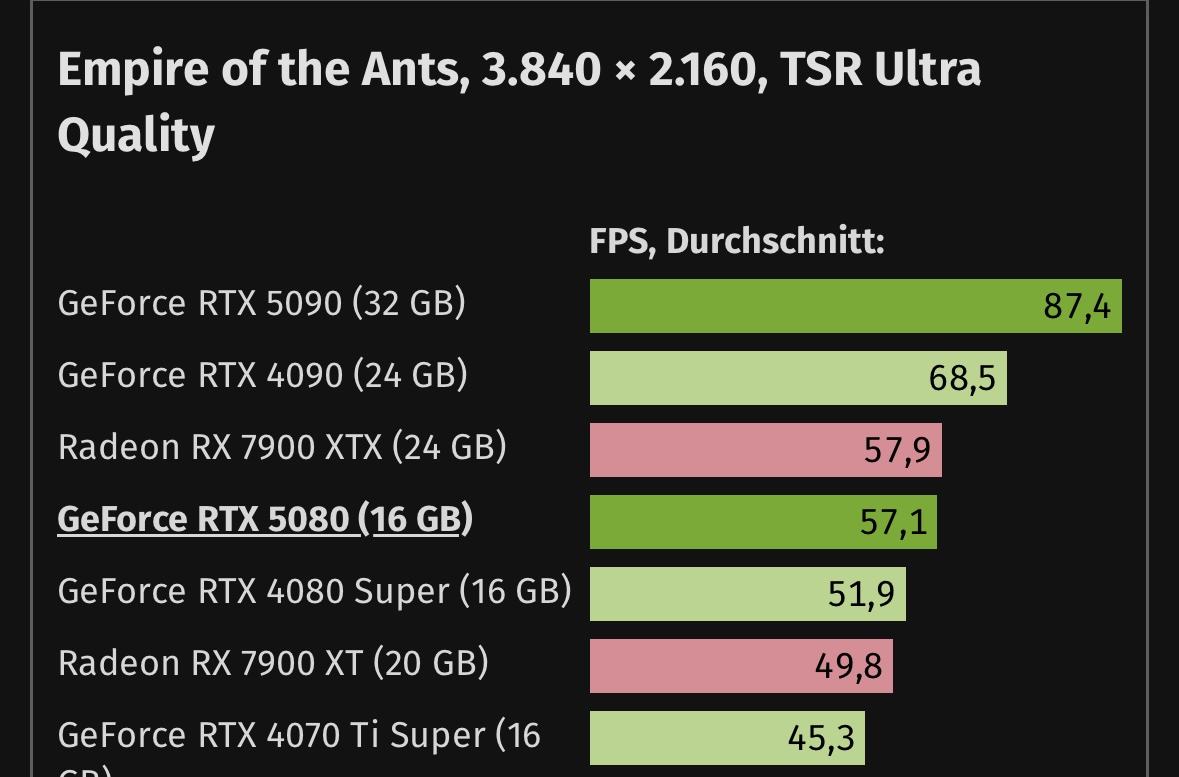Select the GeForce RTX 5090 (32 GB) label
1179x777 pixels.
coord(262,303)
